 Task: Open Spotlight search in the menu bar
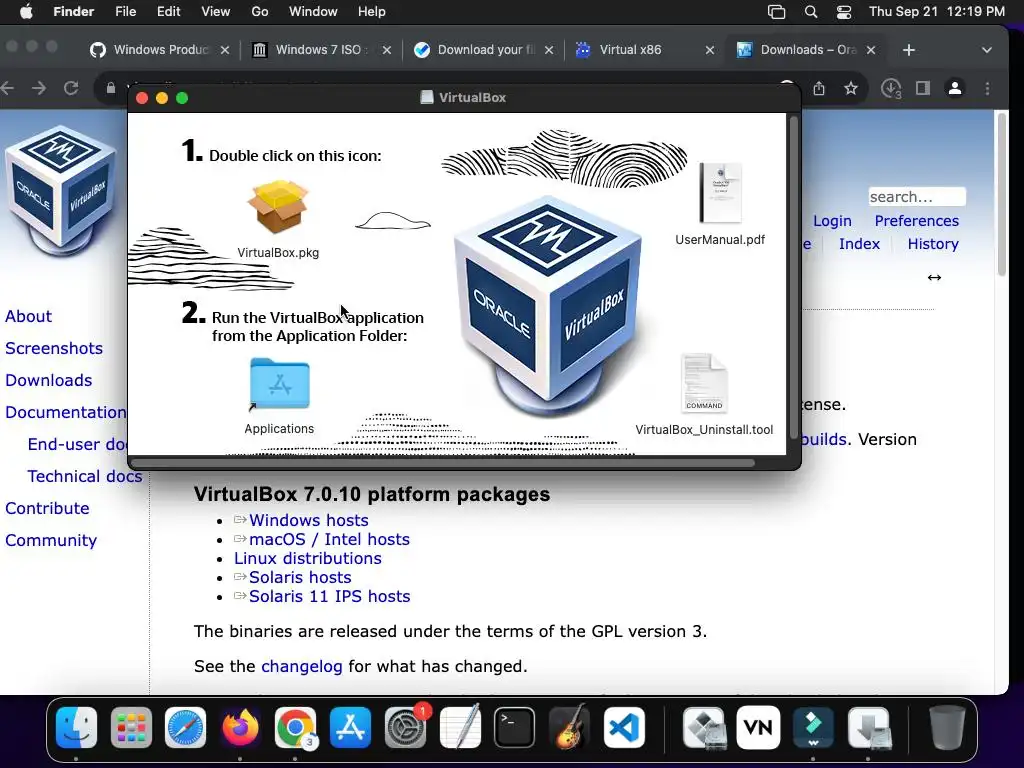810,12
